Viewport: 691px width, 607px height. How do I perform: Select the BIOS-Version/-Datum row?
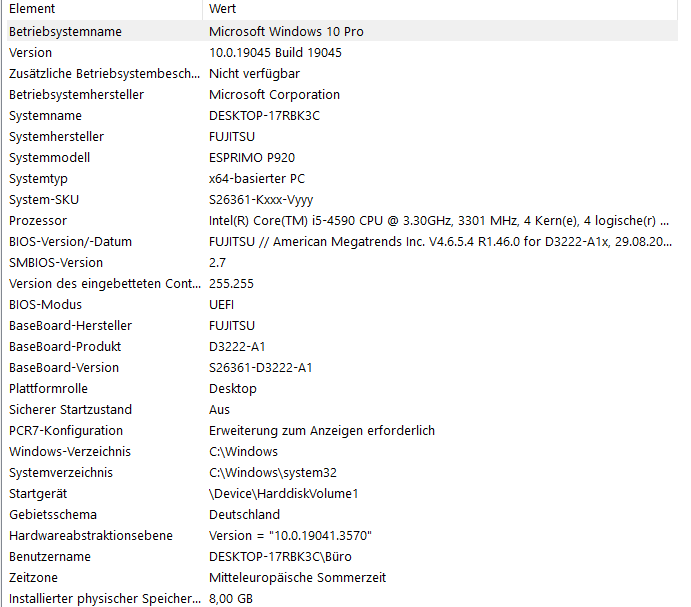point(342,242)
